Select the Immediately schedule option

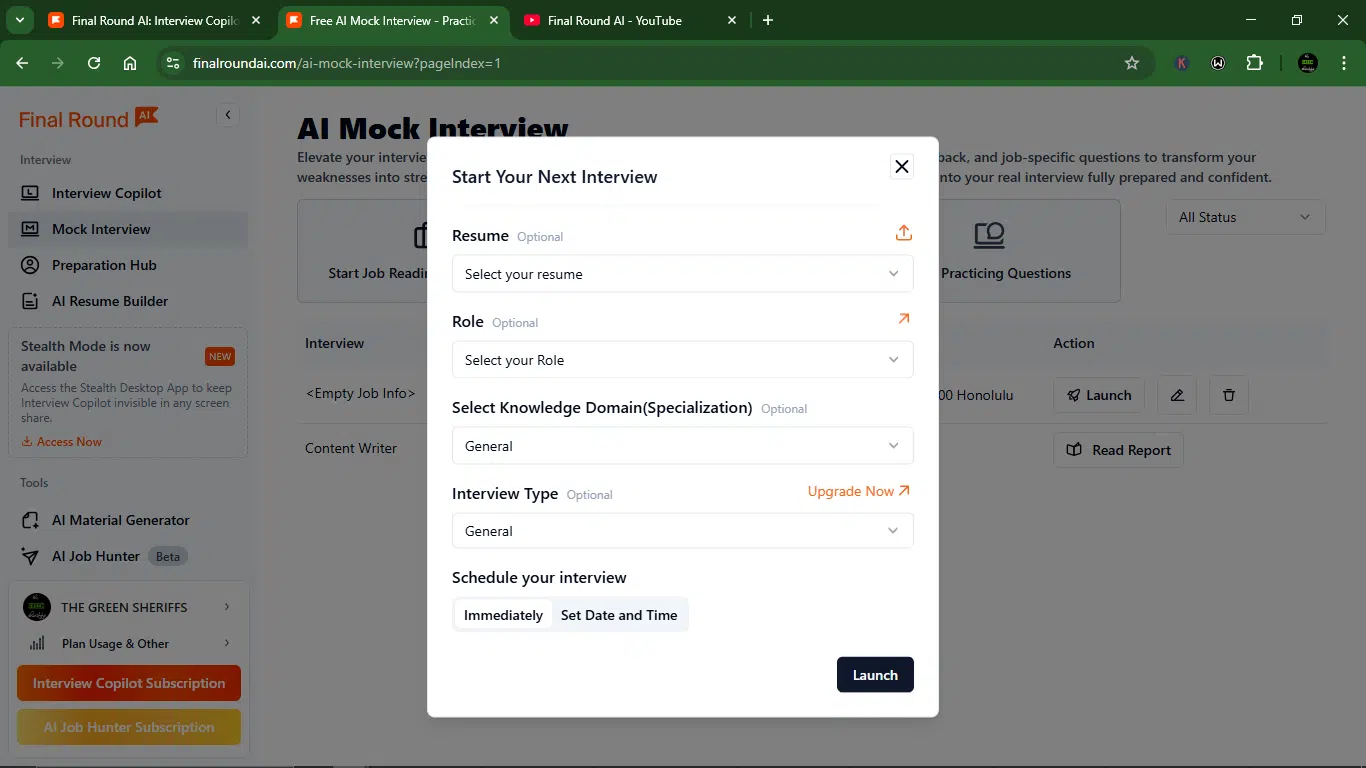pos(503,615)
